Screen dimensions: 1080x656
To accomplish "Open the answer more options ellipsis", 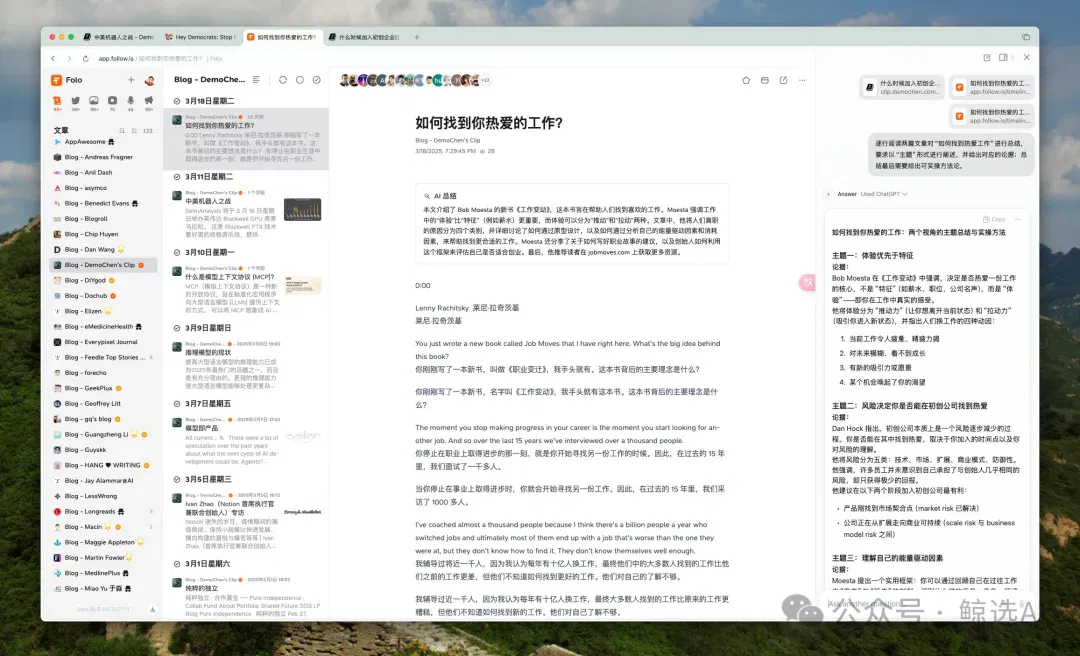I will point(1017,219).
